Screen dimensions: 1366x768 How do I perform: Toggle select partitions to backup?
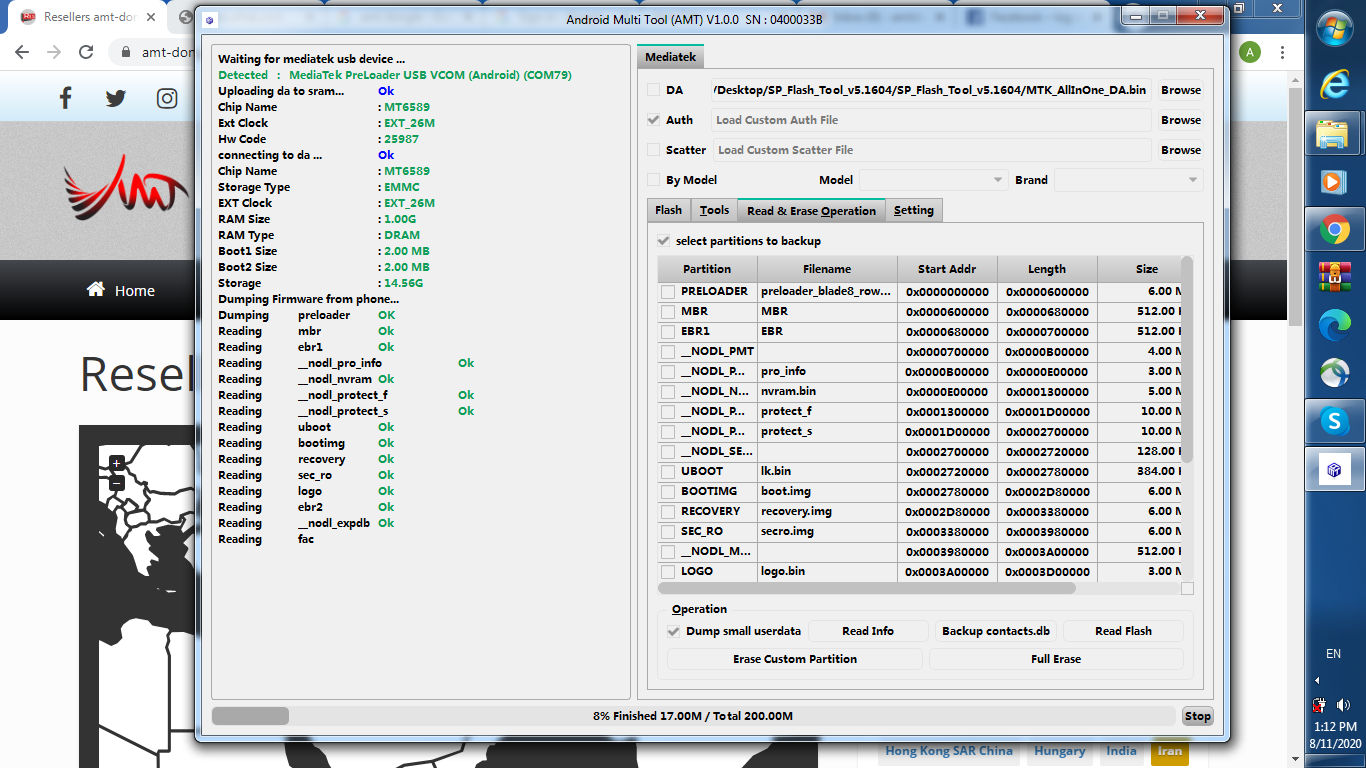(664, 241)
